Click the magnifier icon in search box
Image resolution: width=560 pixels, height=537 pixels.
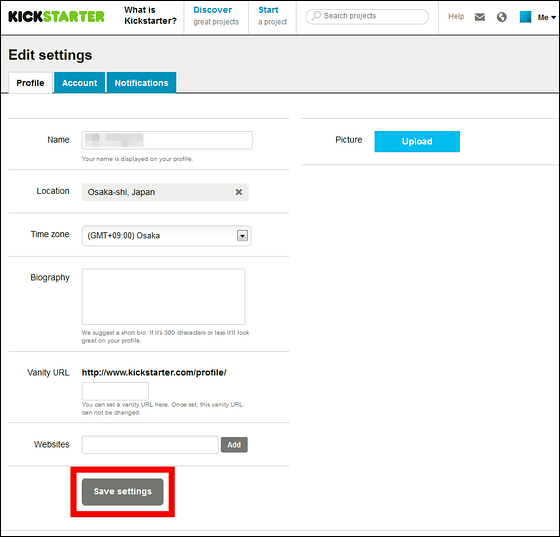click(x=316, y=16)
